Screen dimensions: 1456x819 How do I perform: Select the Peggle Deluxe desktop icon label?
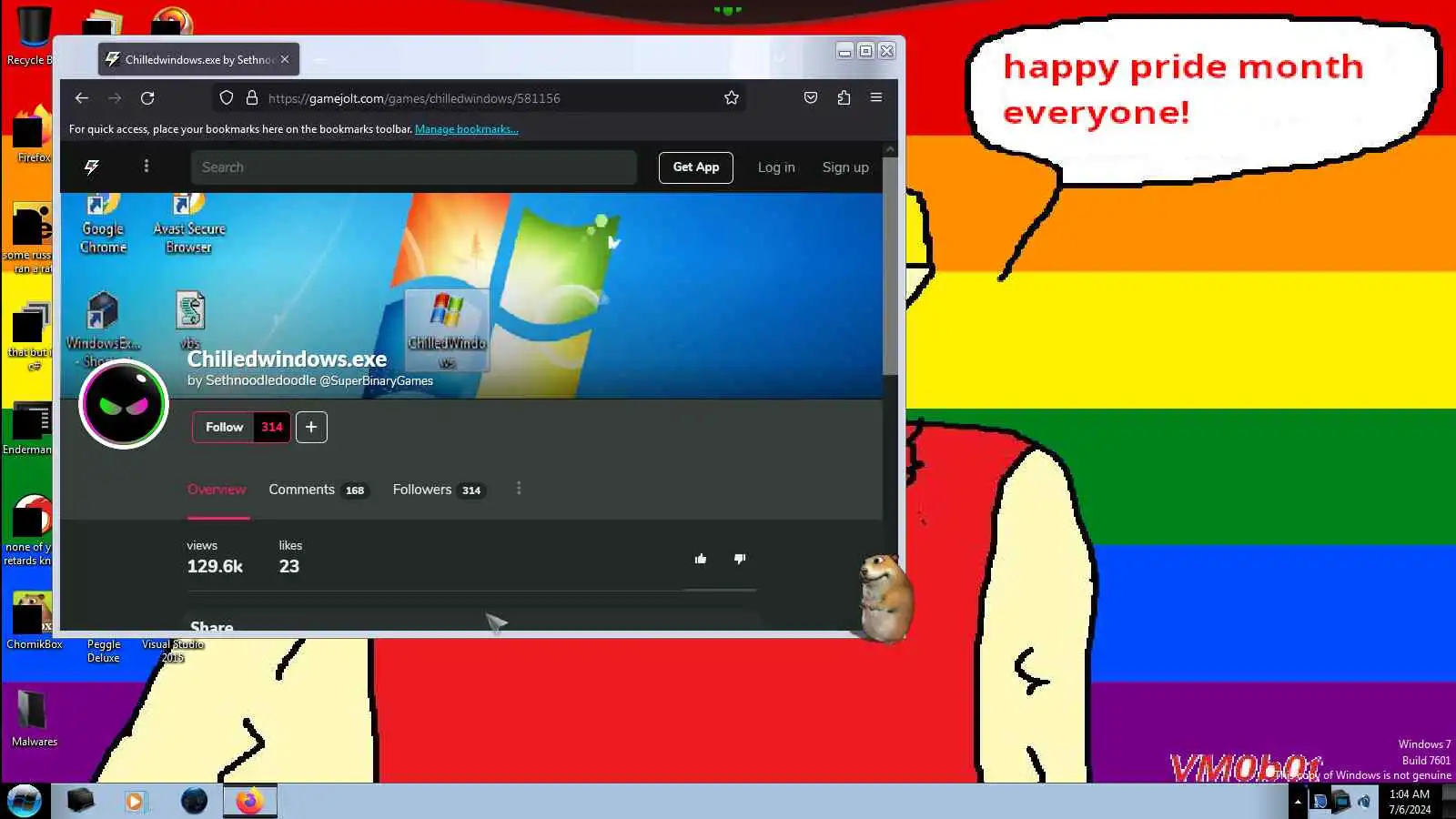tap(104, 651)
